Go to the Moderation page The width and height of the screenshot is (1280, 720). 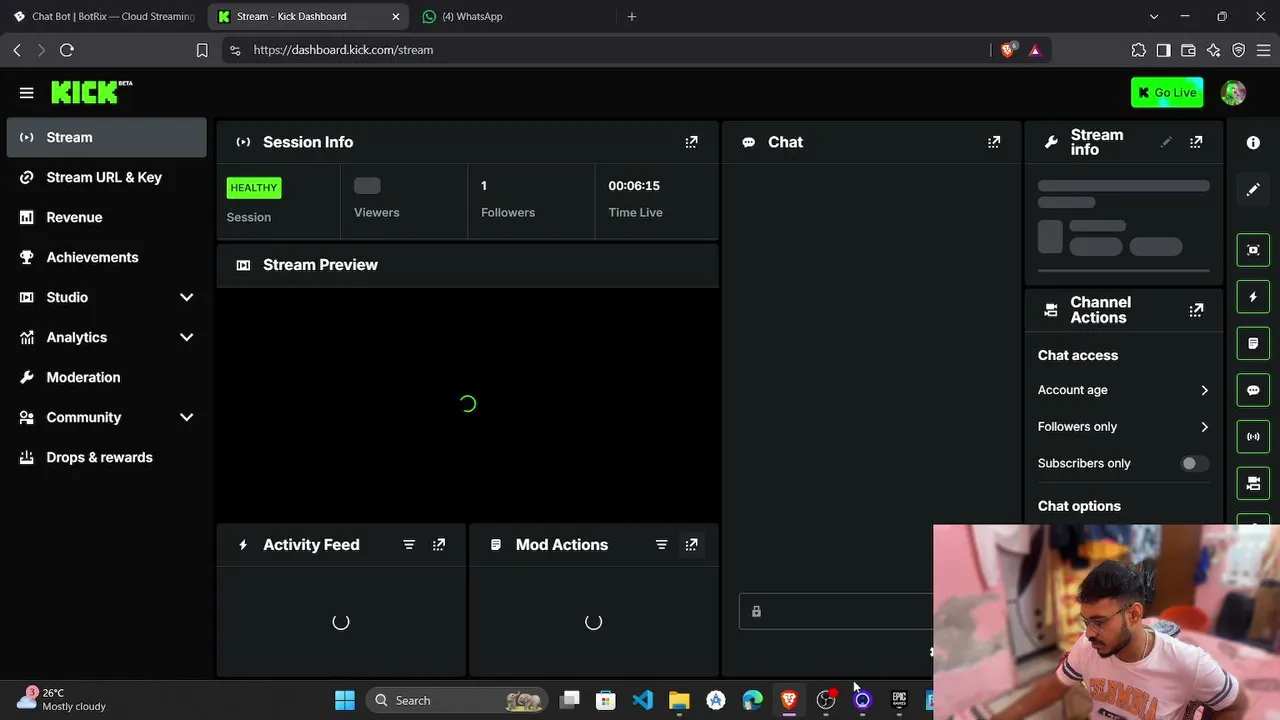pos(106,377)
